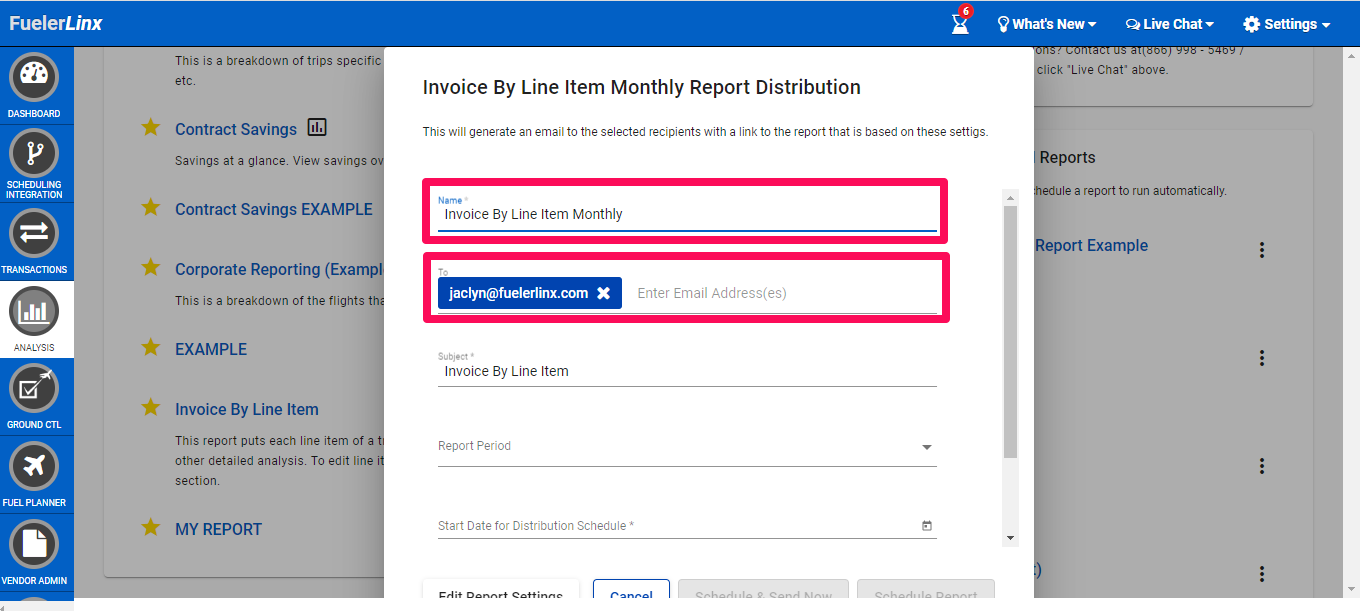Click the dialog vertical scrollbar thumb
The height and width of the screenshot is (611, 1360).
[1010, 332]
